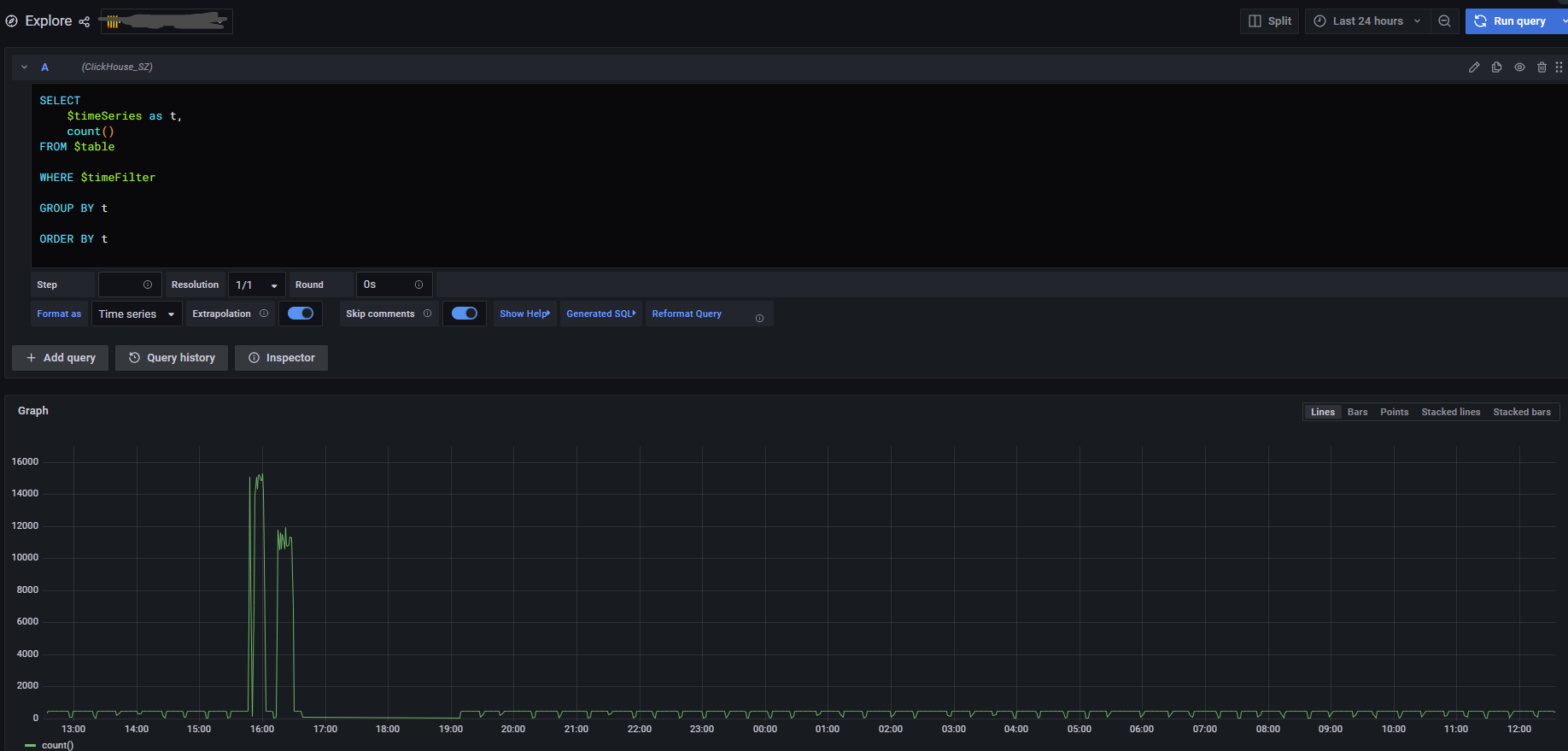
Task: Click the info icon next to Skip comments
Action: pyautogui.click(x=428, y=314)
